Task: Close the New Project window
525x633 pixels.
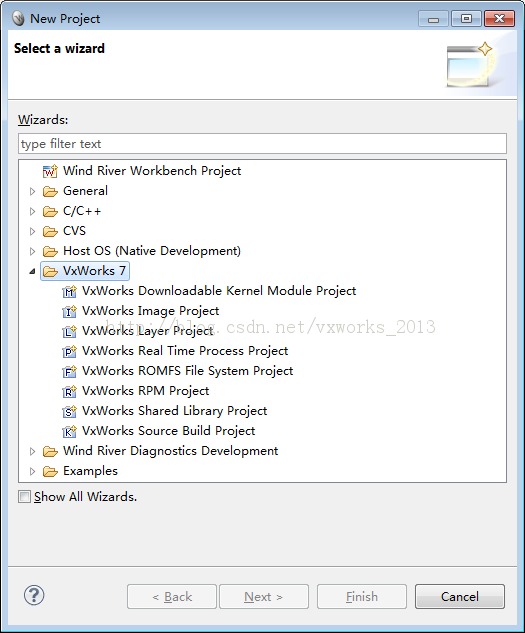Action: point(500,19)
